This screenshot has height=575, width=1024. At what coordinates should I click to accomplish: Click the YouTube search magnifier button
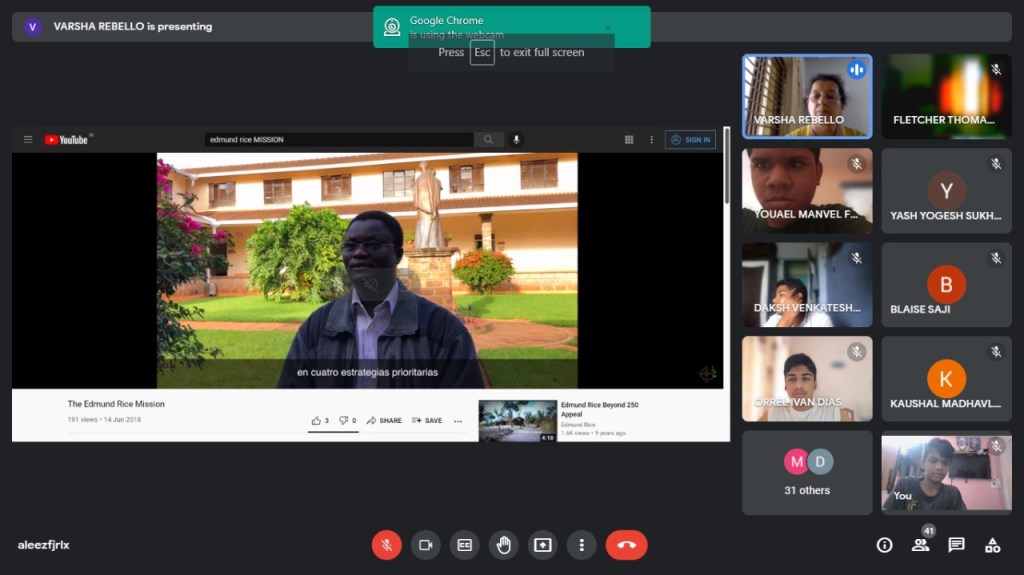click(x=488, y=140)
